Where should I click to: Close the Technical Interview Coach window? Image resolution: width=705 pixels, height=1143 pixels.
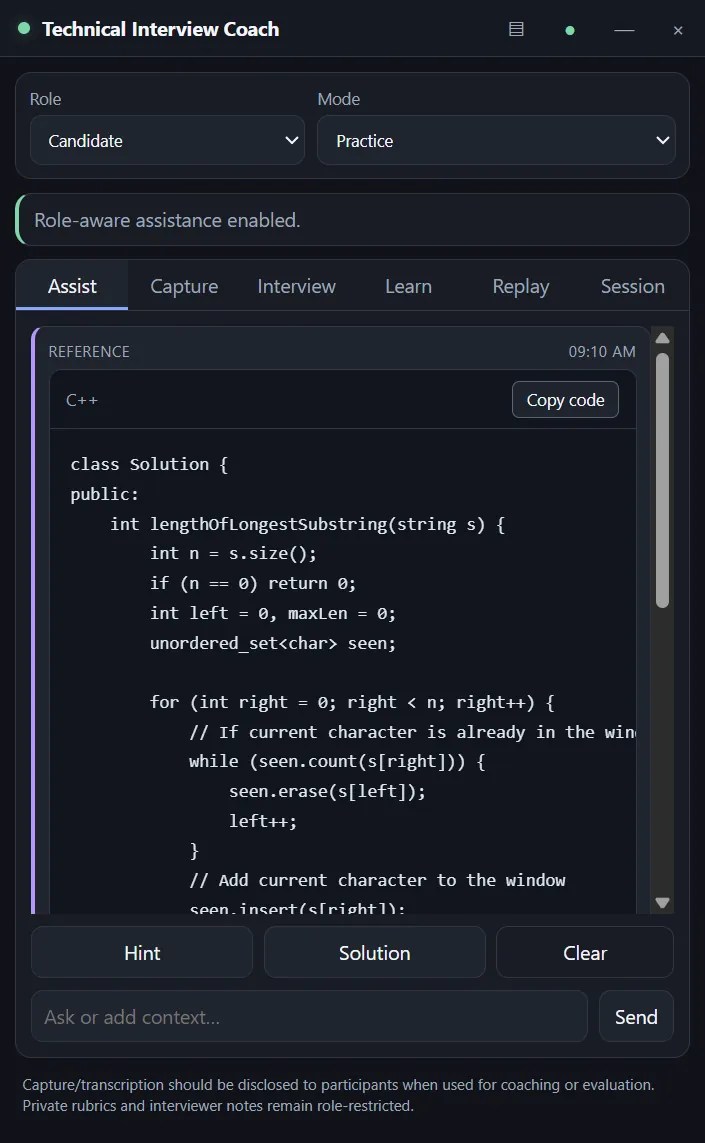click(x=678, y=30)
